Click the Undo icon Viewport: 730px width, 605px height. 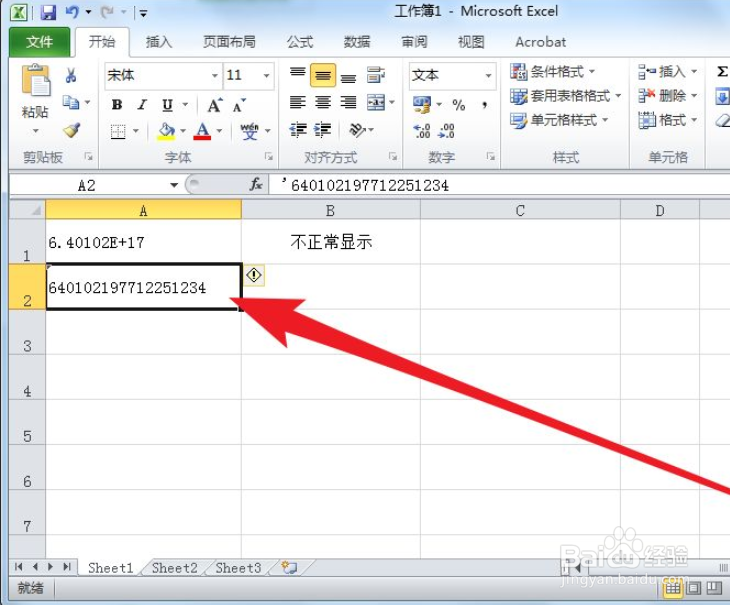71,12
